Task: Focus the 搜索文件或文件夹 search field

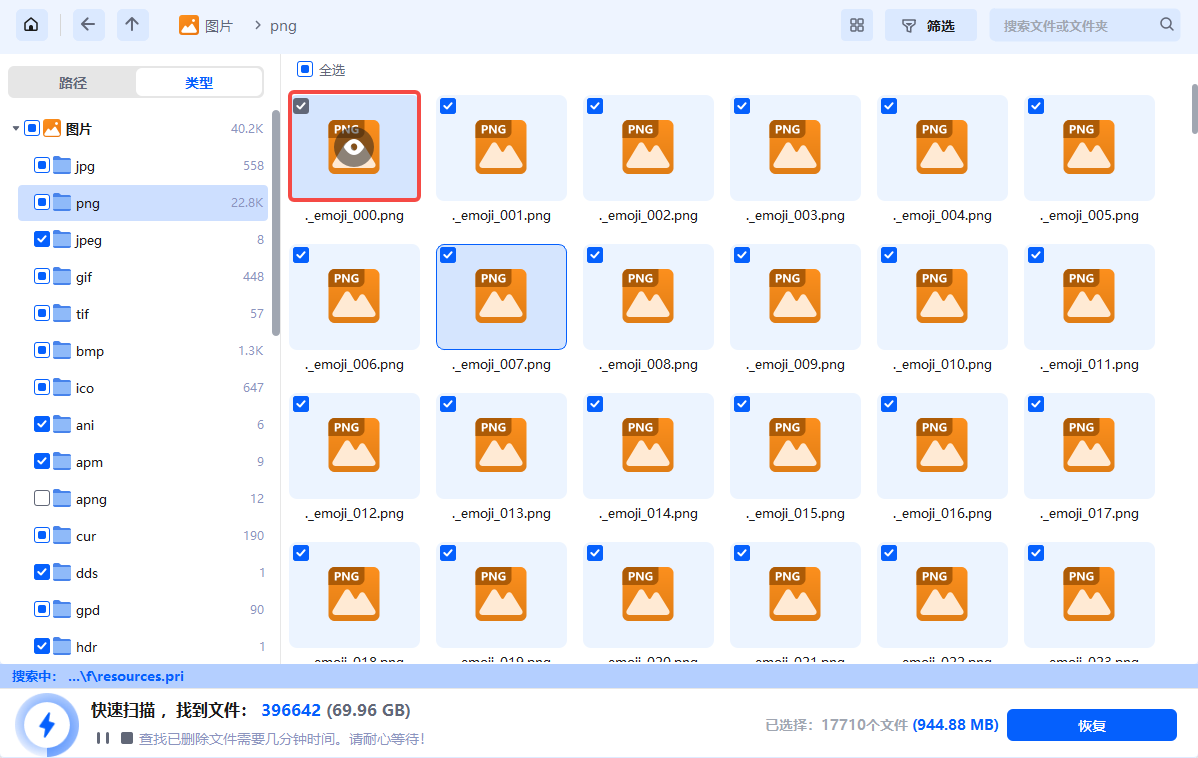Action: click(1084, 25)
